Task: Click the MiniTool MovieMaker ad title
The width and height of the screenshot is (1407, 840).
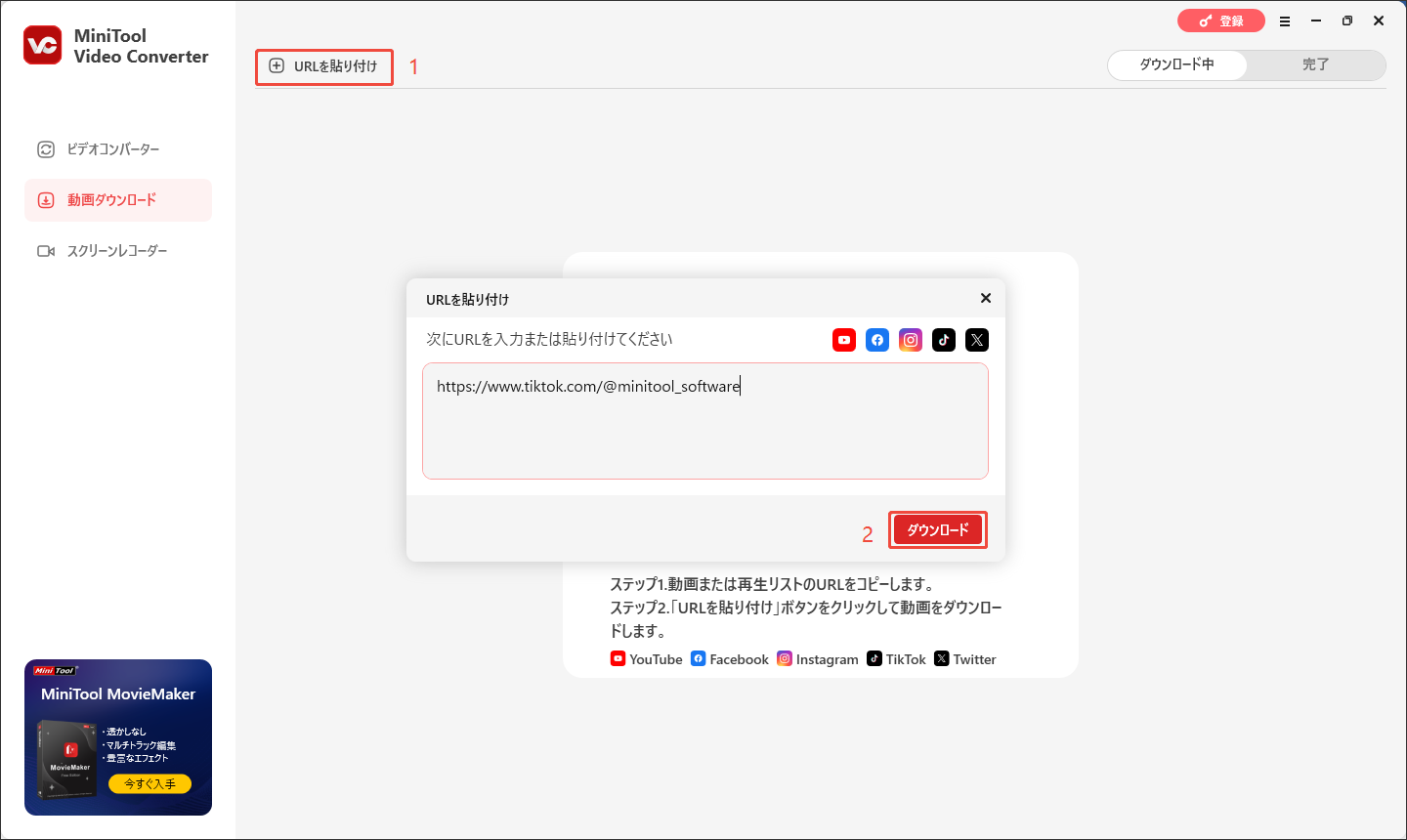Action: pos(118,694)
